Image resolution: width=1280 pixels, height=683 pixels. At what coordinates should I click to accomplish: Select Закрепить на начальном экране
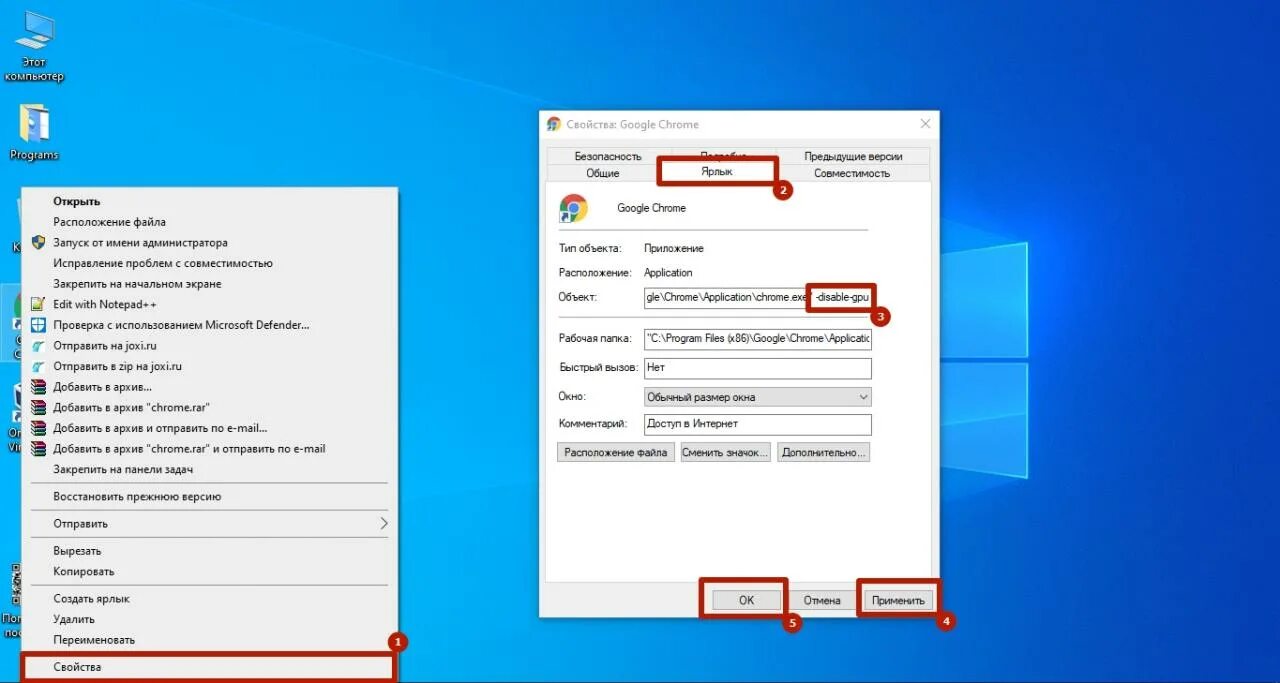(210, 284)
